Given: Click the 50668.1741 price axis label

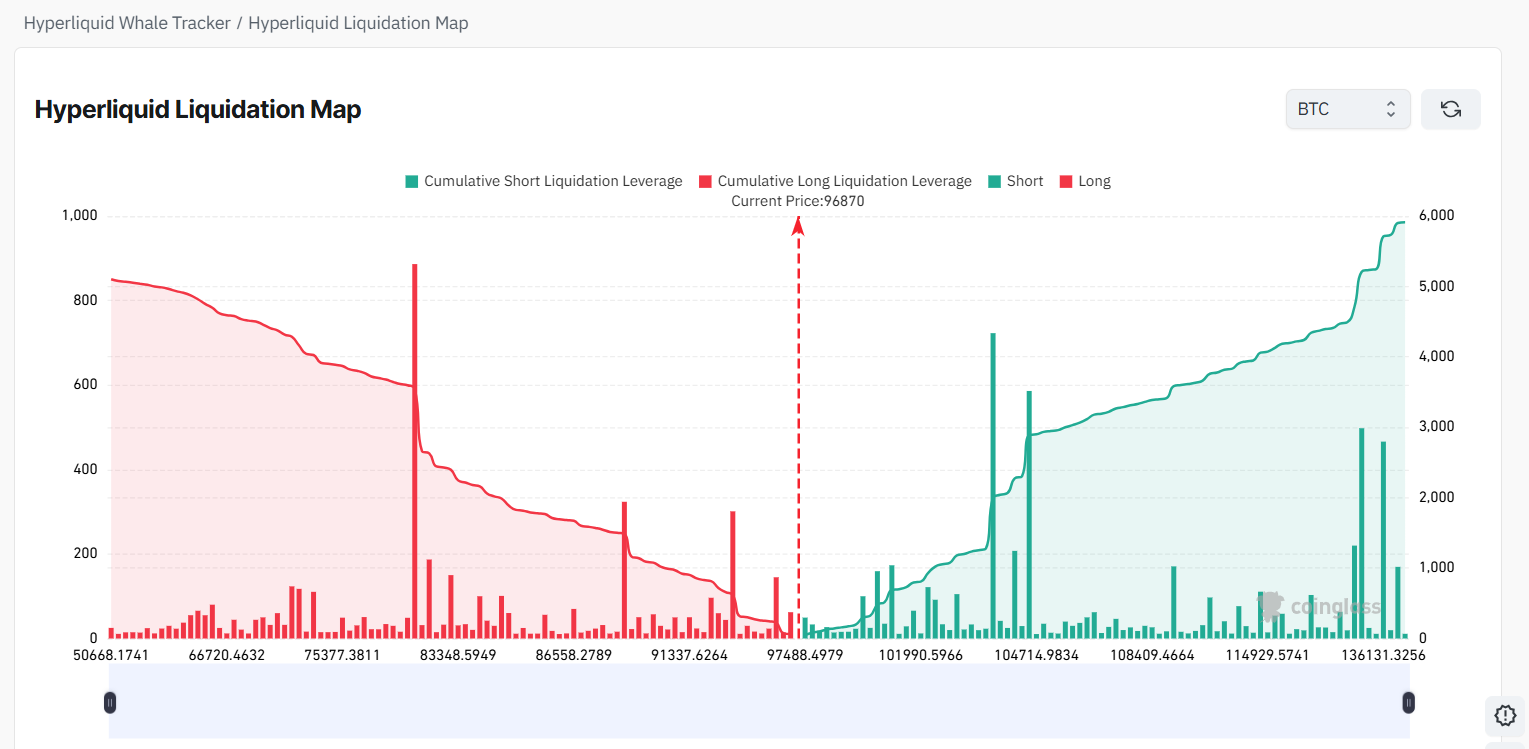Looking at the screenshot, I should 113,655.
